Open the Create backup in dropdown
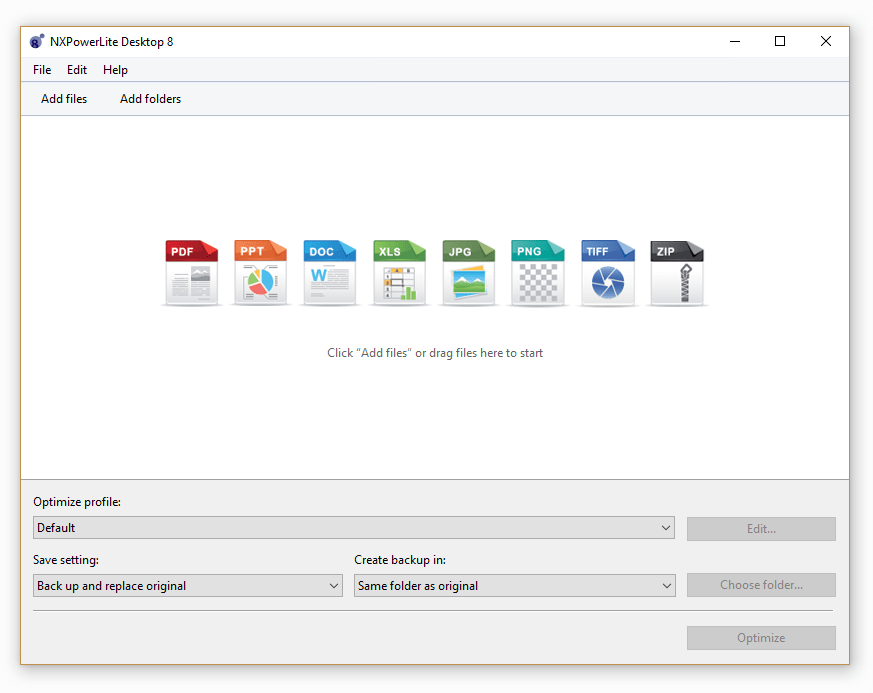873x693 pixels. 514,586
